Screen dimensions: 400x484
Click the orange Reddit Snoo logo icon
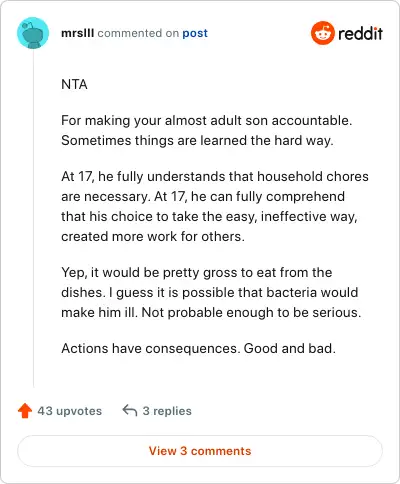pyautogui.click(x=323, y=33)
